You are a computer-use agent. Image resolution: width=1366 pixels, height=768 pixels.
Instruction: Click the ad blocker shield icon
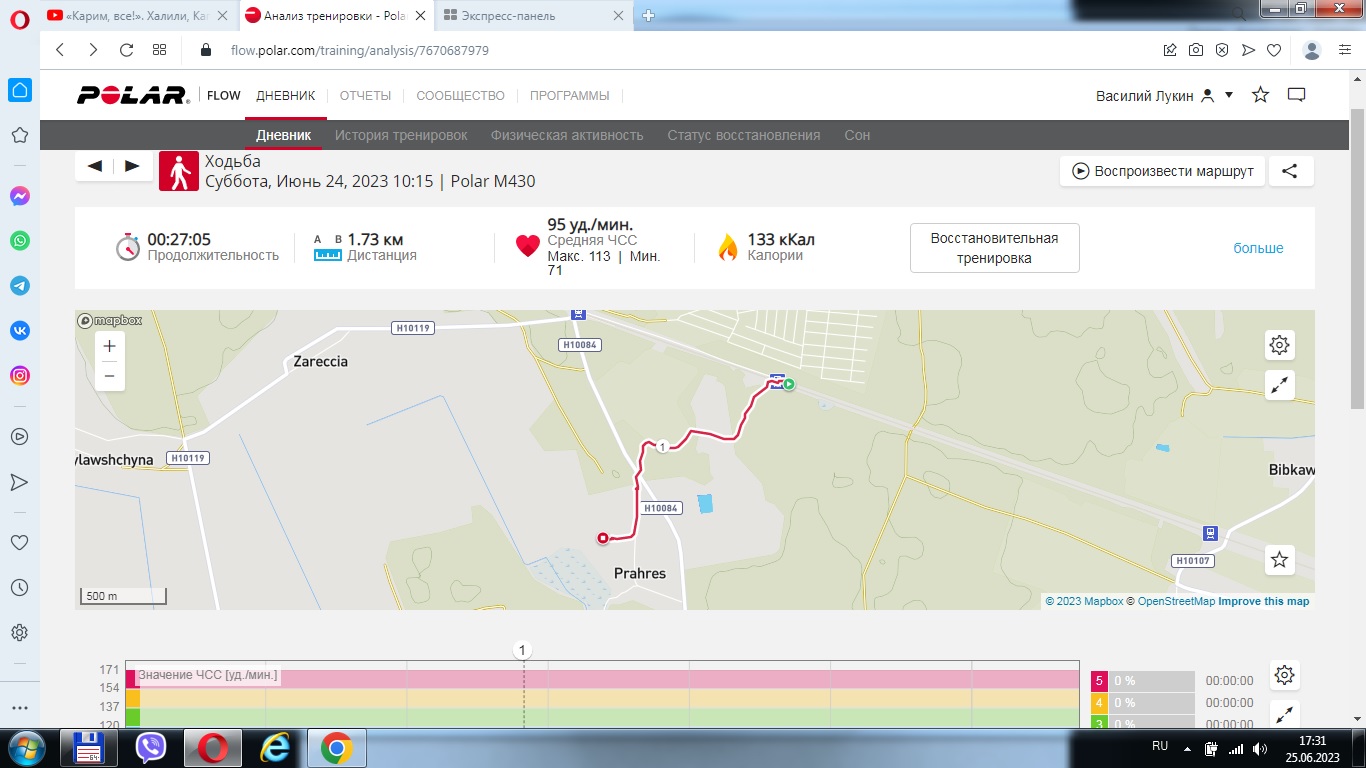[1222, 50]
